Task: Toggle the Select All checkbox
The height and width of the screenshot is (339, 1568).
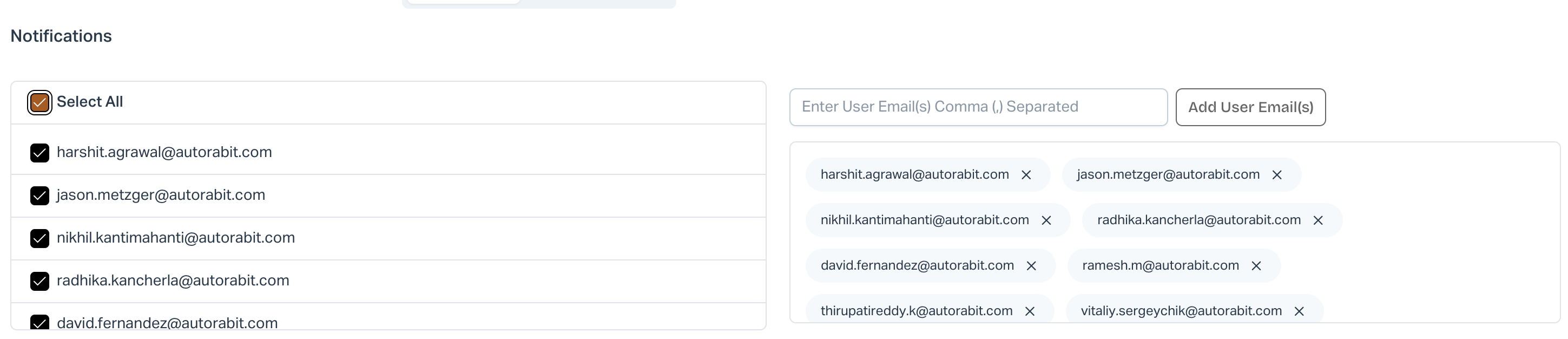Action: click(x=39, y=102)
